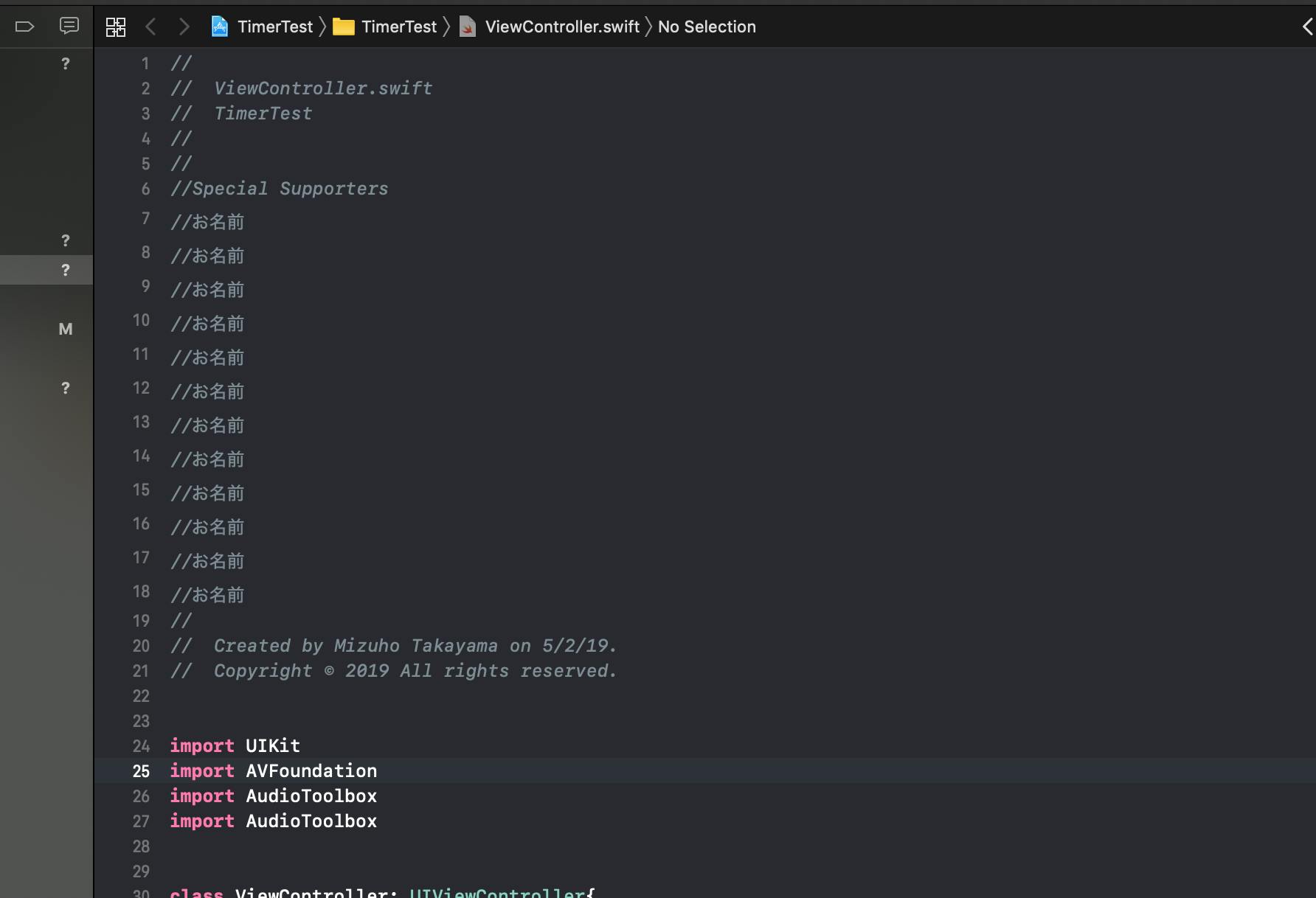Screen dimensions: 1316x898
Task: Open the ViewController.swift breadcrumb menu
Action: coord(561,27)
